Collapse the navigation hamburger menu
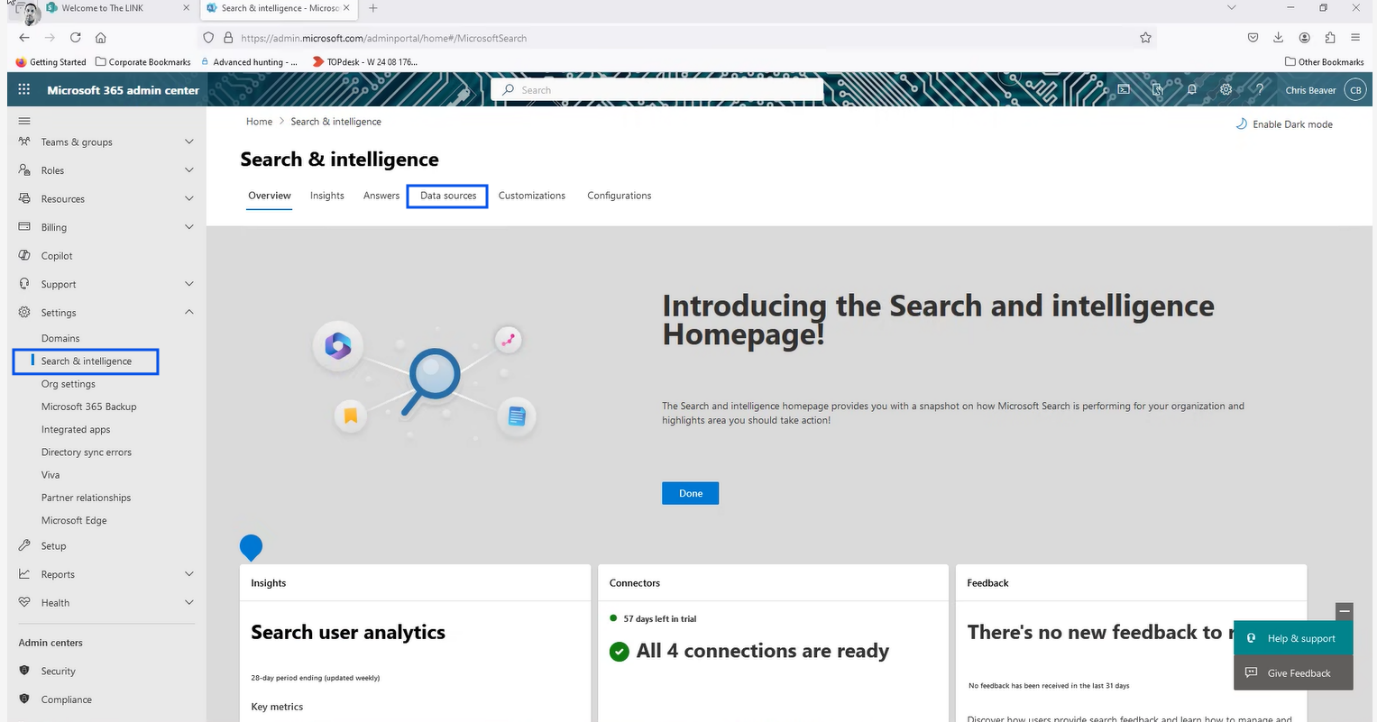 pos(24,121)
